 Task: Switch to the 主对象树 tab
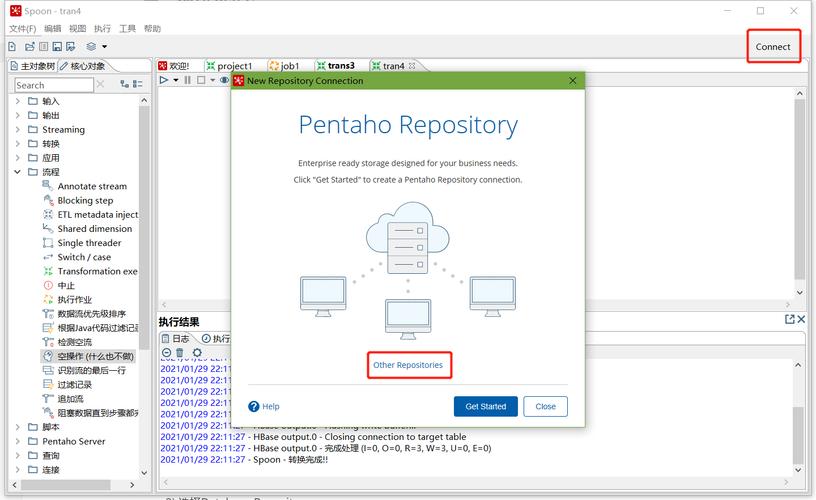pyautogui.click(x=32, y=66)
